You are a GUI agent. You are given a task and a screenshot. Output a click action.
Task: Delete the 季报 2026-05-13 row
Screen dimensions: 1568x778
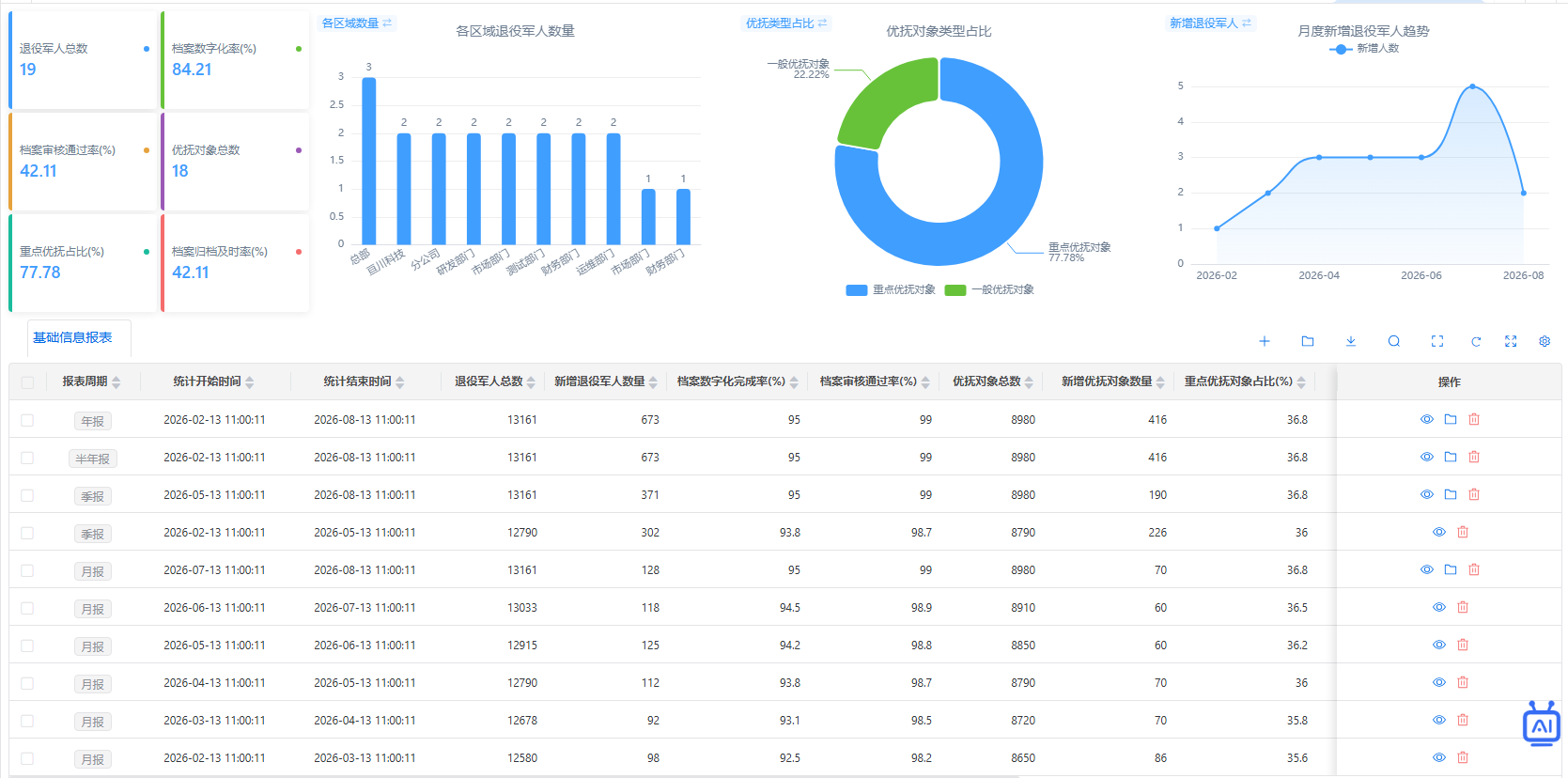[1474, 494]
